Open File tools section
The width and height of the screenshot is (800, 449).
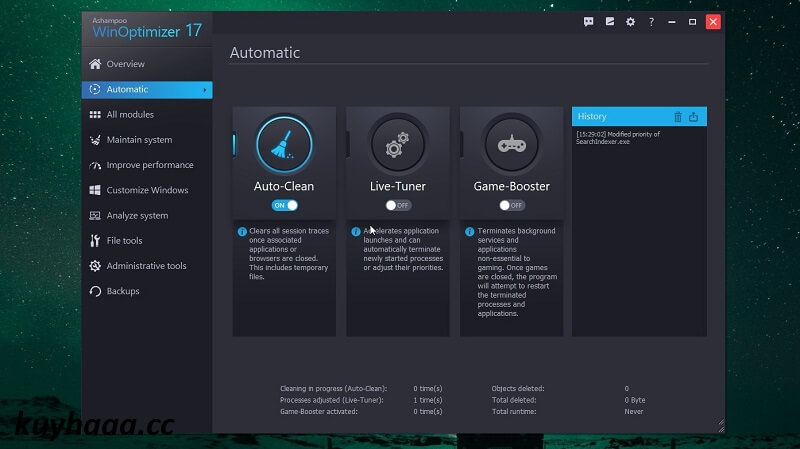147,241
